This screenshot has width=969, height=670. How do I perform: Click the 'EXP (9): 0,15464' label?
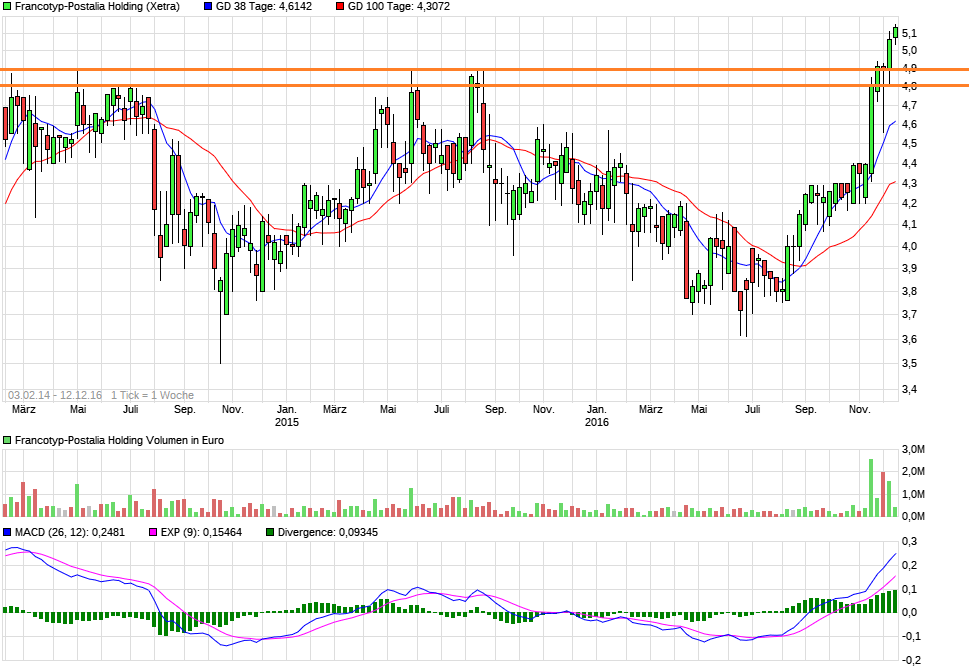(x=201, y=532)
